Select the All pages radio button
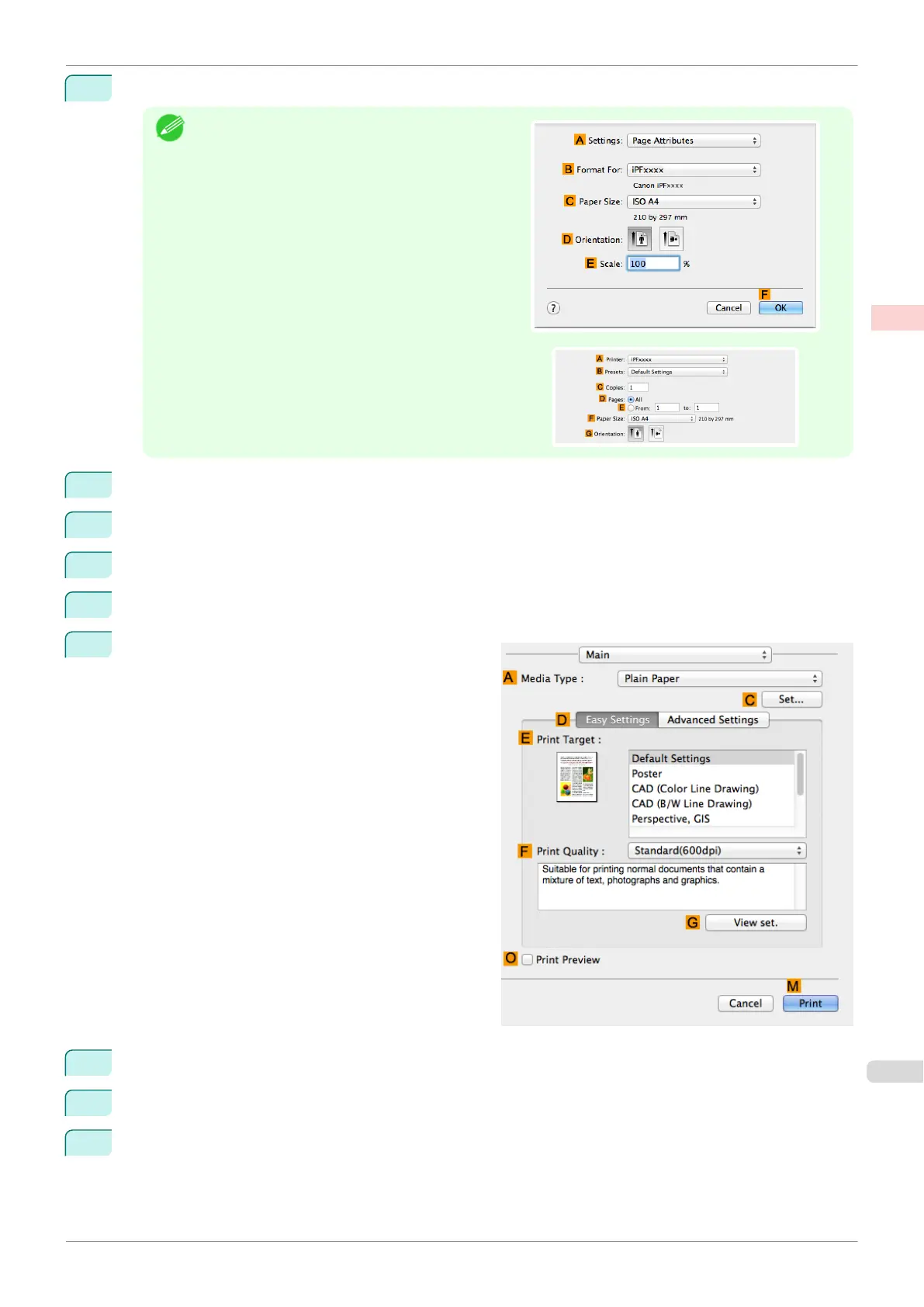Image resolution: width=924 pixels, height=1307 pixels. click(x=631, y=400)
